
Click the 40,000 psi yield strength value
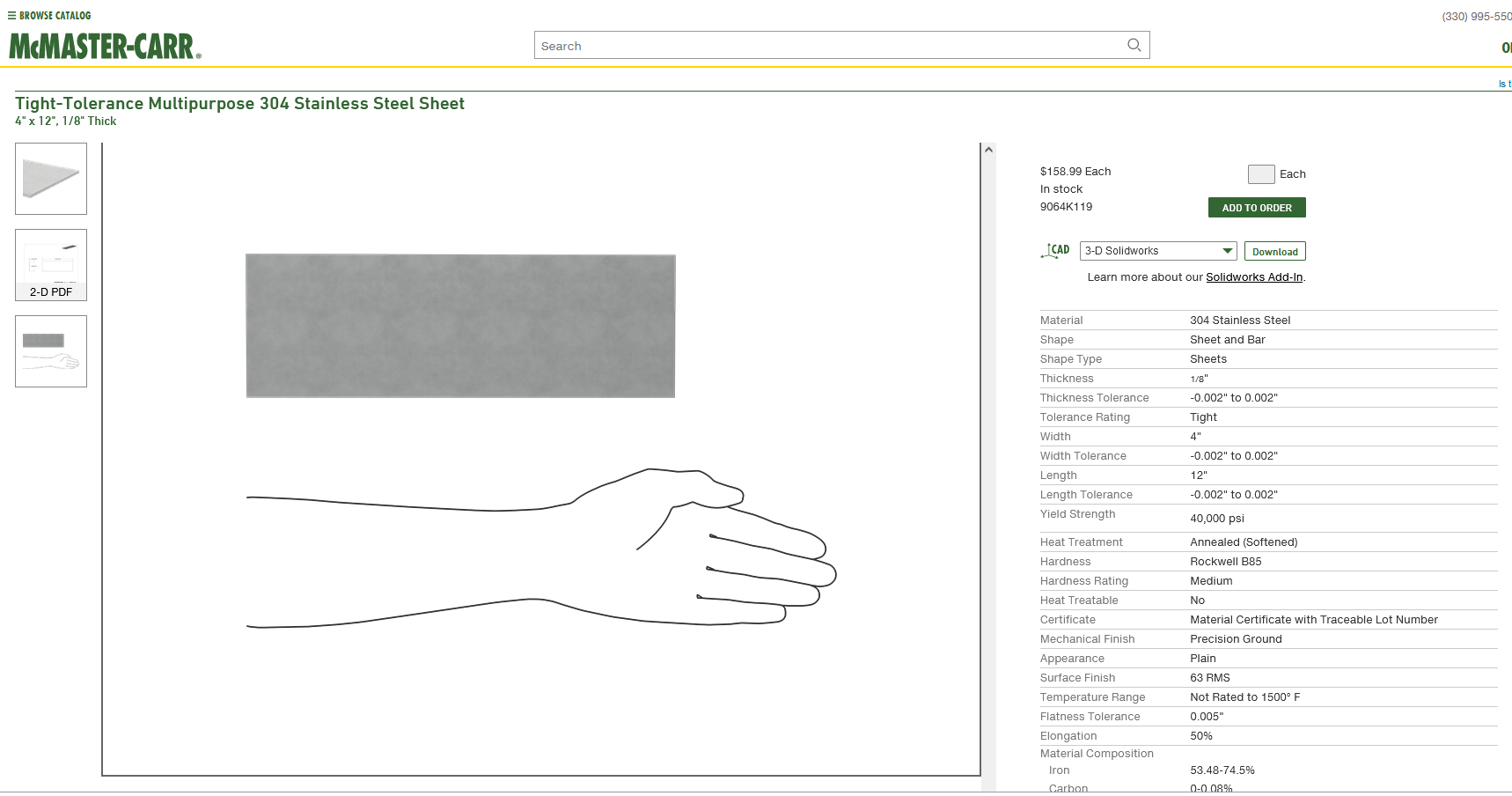(x=1217, y=519)
